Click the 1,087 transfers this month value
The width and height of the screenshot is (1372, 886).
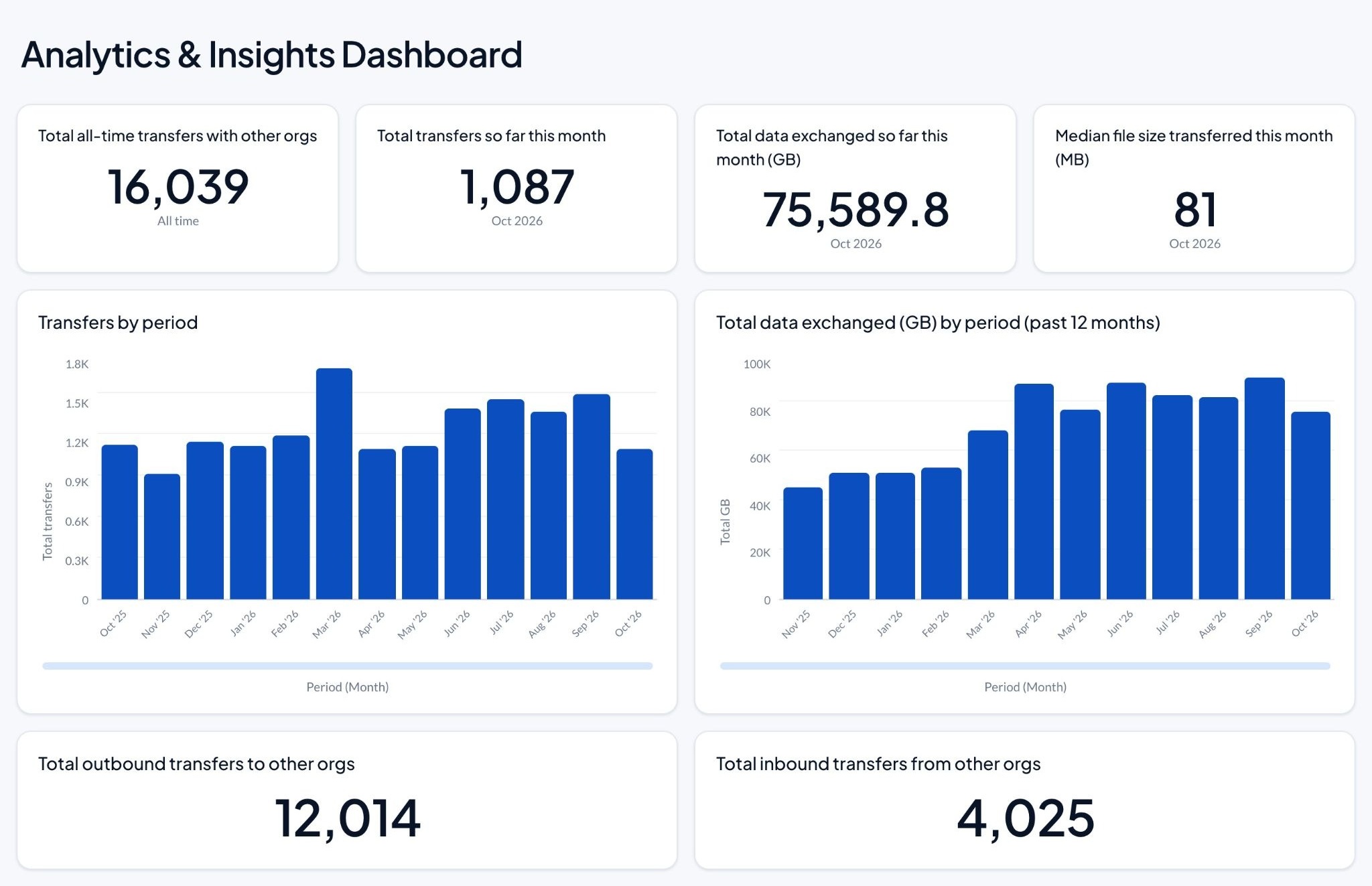click(x=517, y=187)
